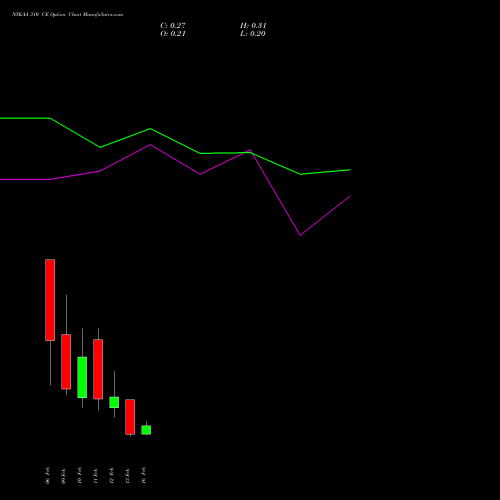Click the NYKAA 210 CE Option Chart title
The image size is (500, 500).
(68, 15)
